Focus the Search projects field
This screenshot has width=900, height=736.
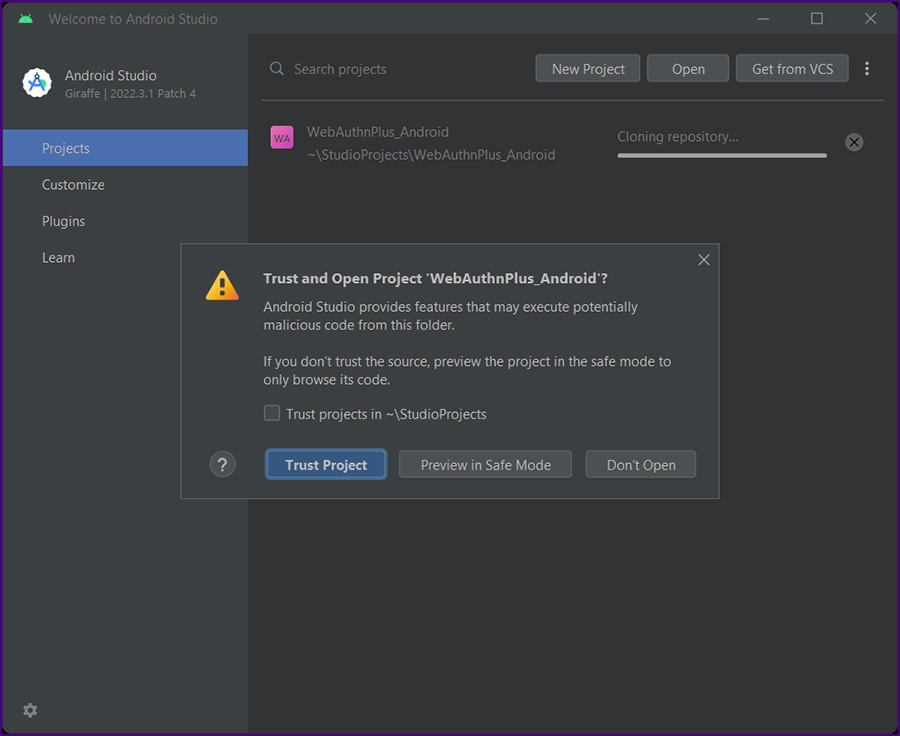pos(396,69)
